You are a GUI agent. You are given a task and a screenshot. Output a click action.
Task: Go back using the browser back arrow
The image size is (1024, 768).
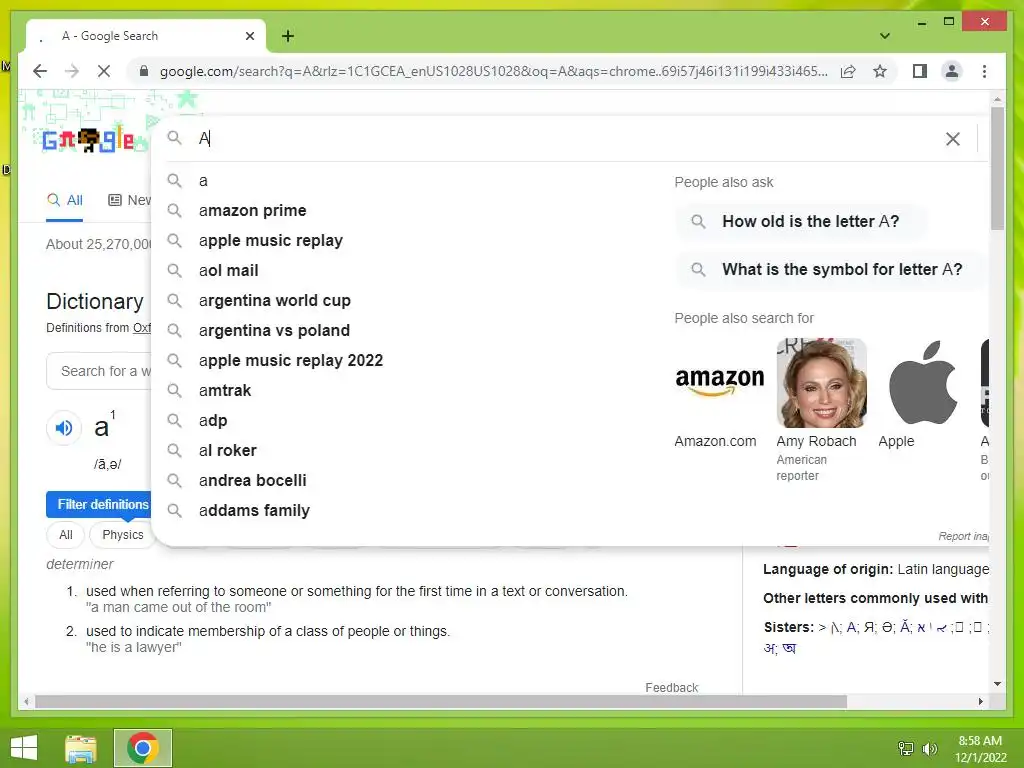pyautogui.click(x=40, y=71)
